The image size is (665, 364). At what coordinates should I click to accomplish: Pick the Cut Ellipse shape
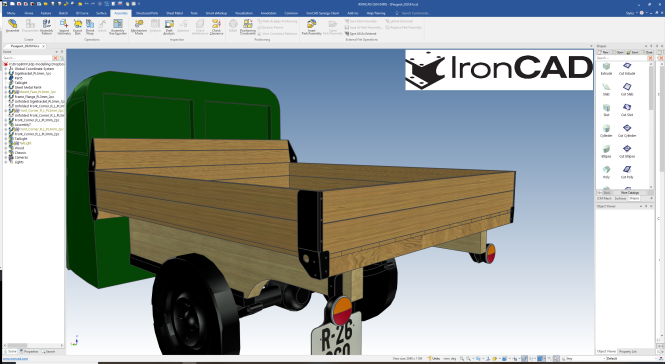point(627,152)
